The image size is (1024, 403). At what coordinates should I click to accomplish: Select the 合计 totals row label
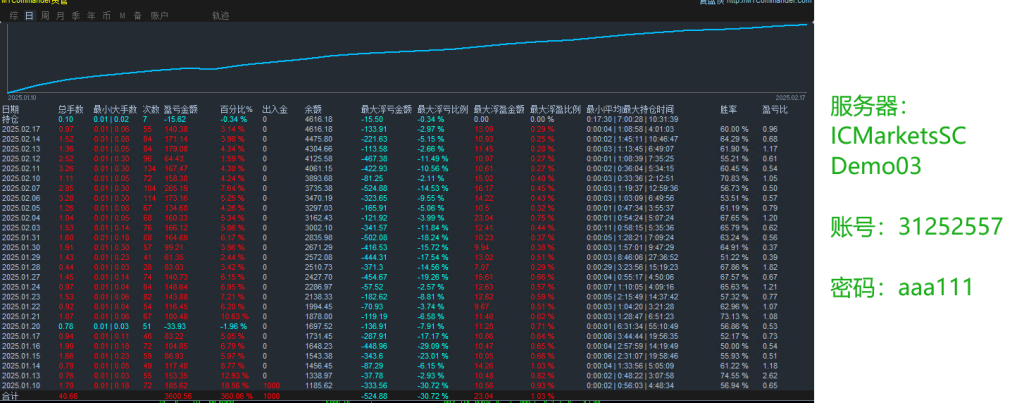pyautogui.click(x=10, y=396)
